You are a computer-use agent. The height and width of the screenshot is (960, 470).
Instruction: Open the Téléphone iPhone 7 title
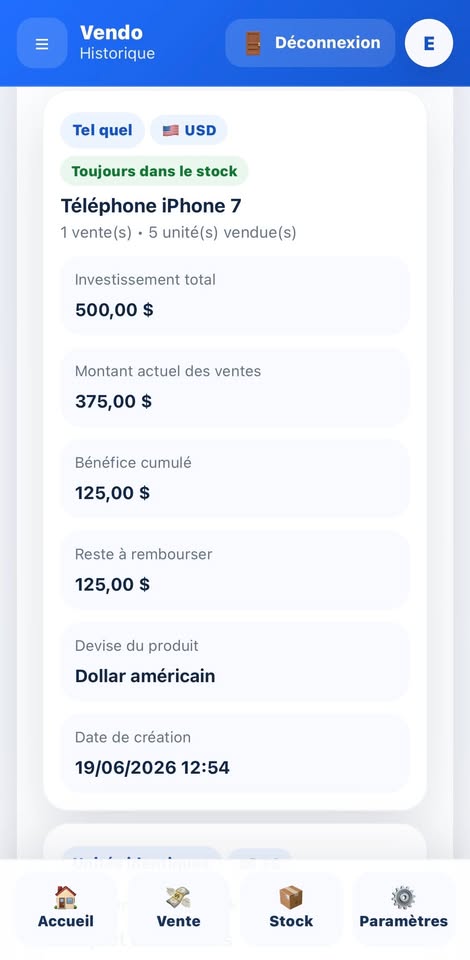pos(151,206)
